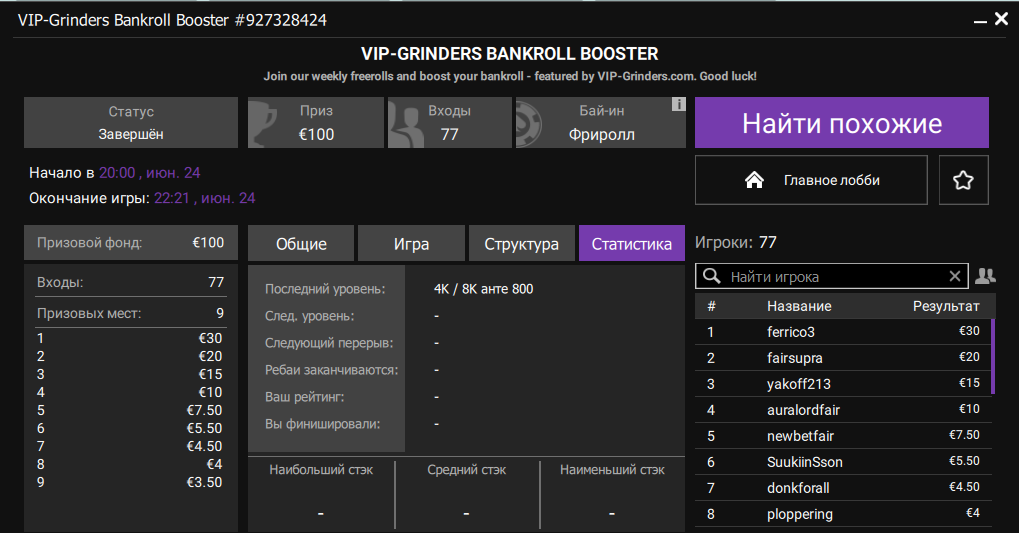Click the players icon in Входы tile
1019x533 pixels.
pyautogui.click(x=404, y=124)
